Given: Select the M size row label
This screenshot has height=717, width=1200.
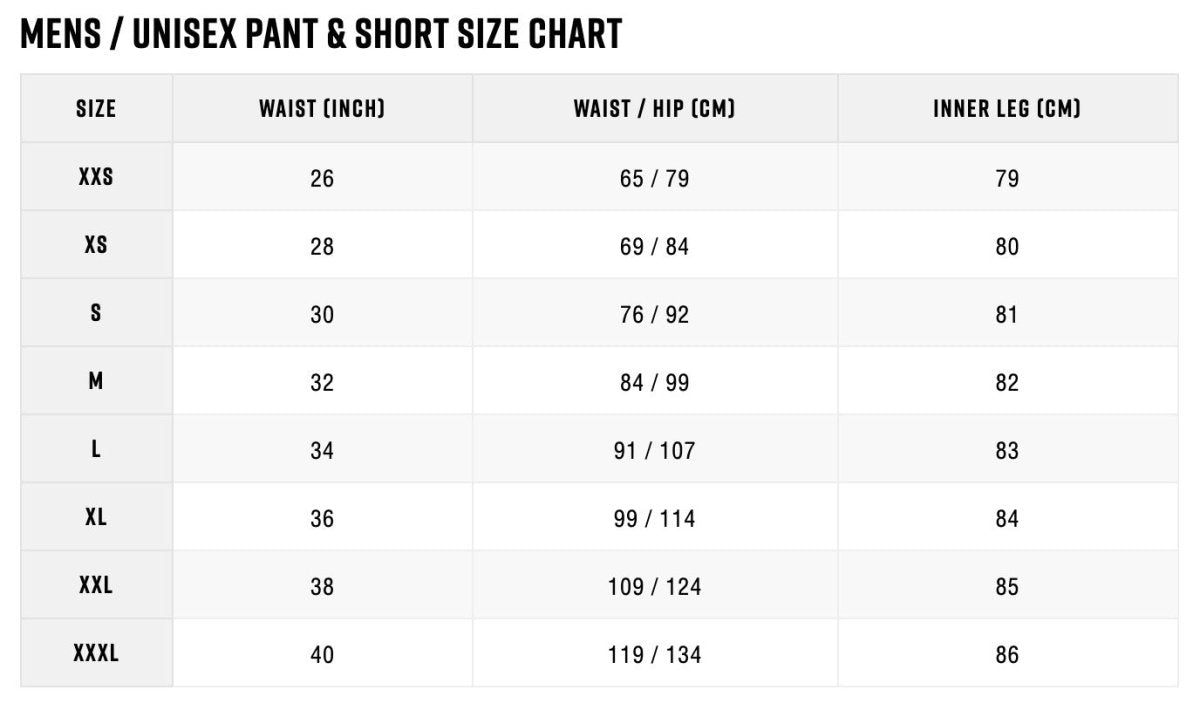Looking at the screenshot, I should coord(96,381).
